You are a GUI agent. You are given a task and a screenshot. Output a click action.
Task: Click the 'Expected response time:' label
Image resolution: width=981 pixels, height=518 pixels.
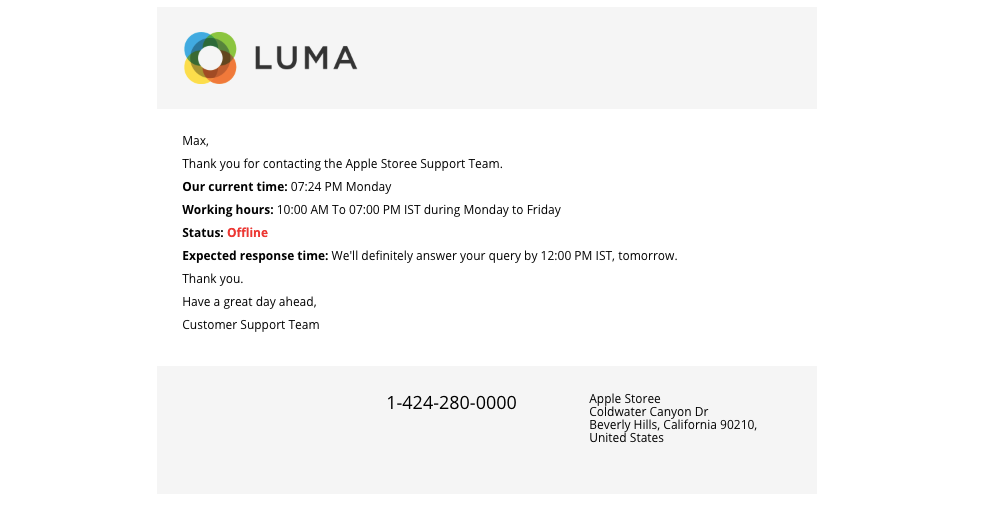(x=255, y=256)
